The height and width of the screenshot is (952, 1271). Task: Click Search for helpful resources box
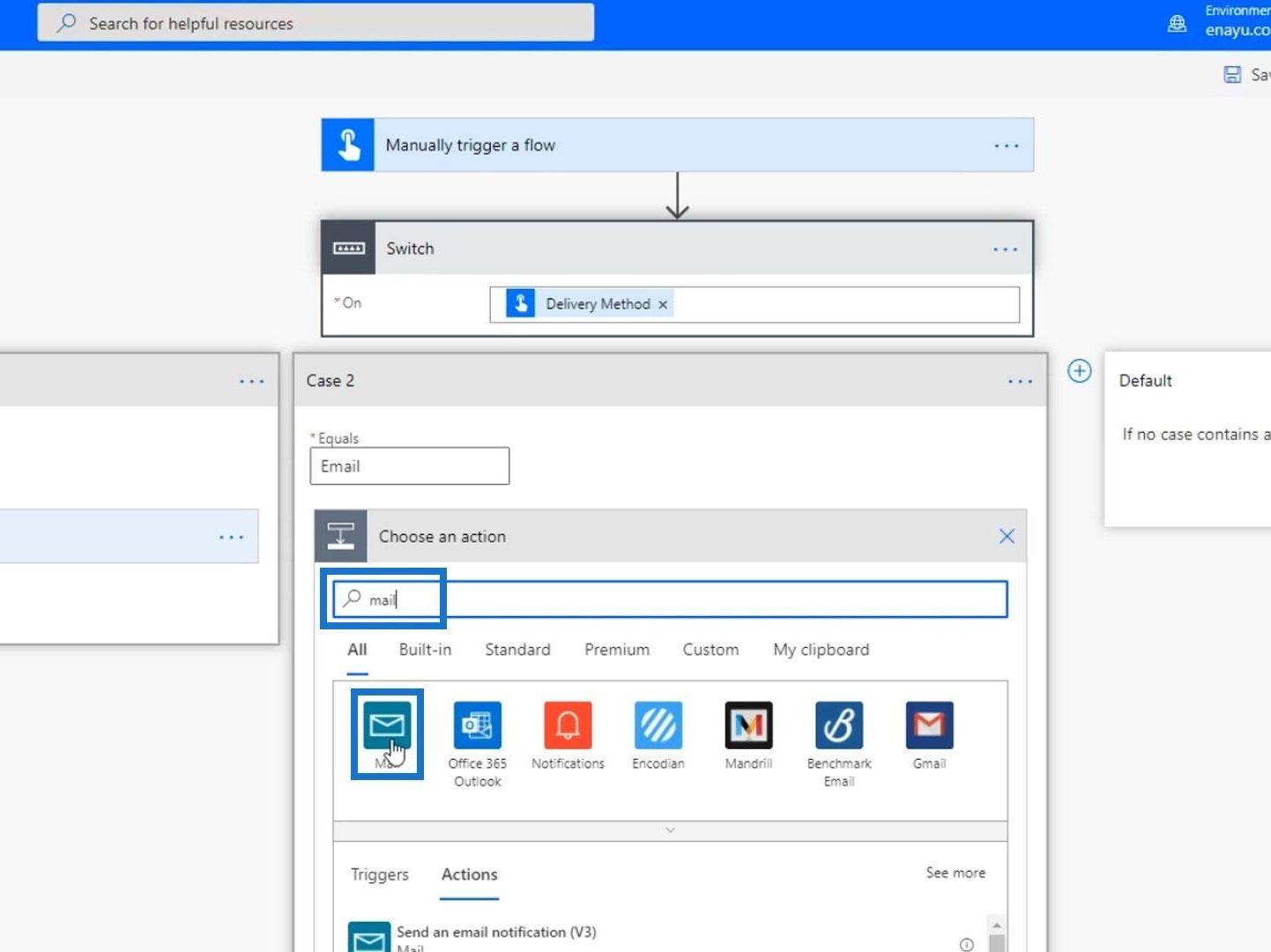(x=316, y=23)
